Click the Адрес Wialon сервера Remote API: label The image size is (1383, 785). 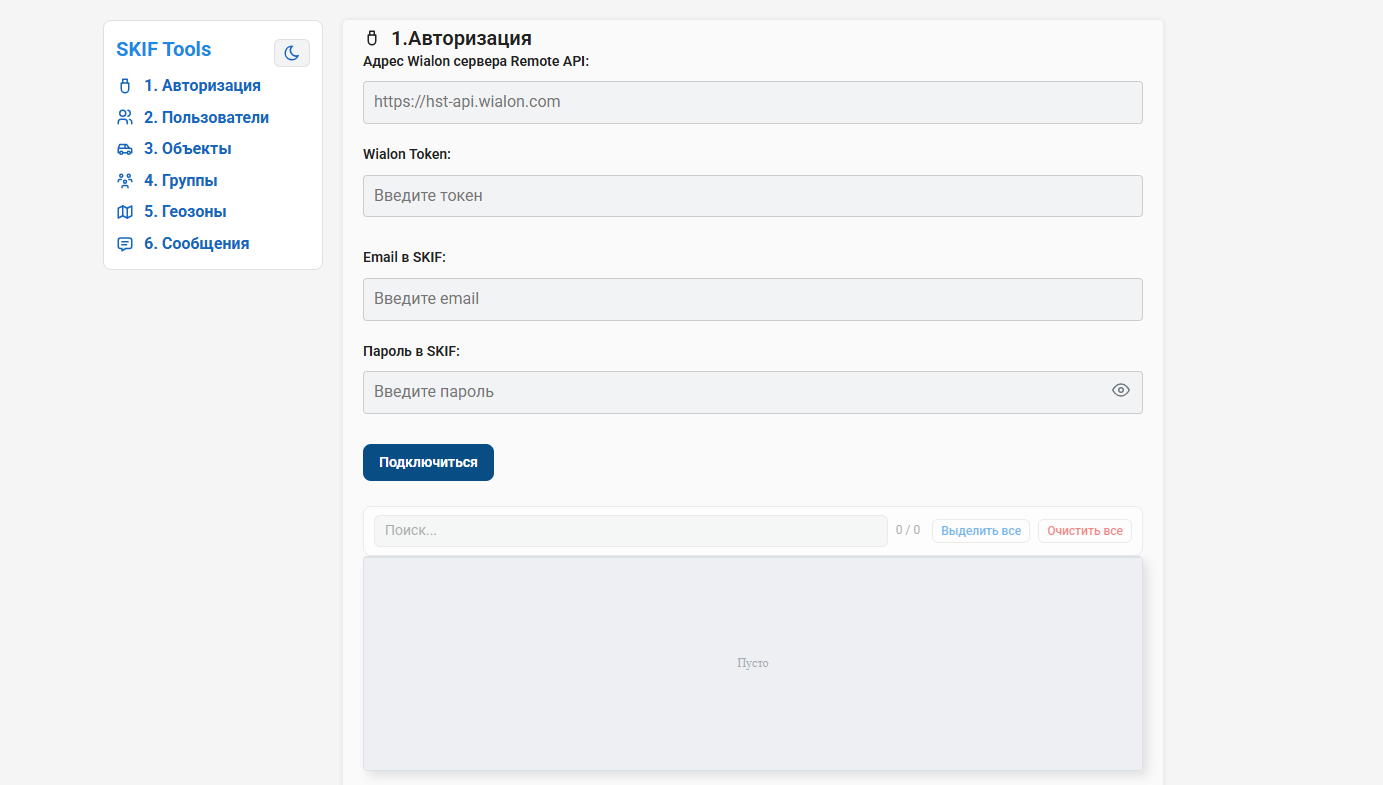[476, 61]
